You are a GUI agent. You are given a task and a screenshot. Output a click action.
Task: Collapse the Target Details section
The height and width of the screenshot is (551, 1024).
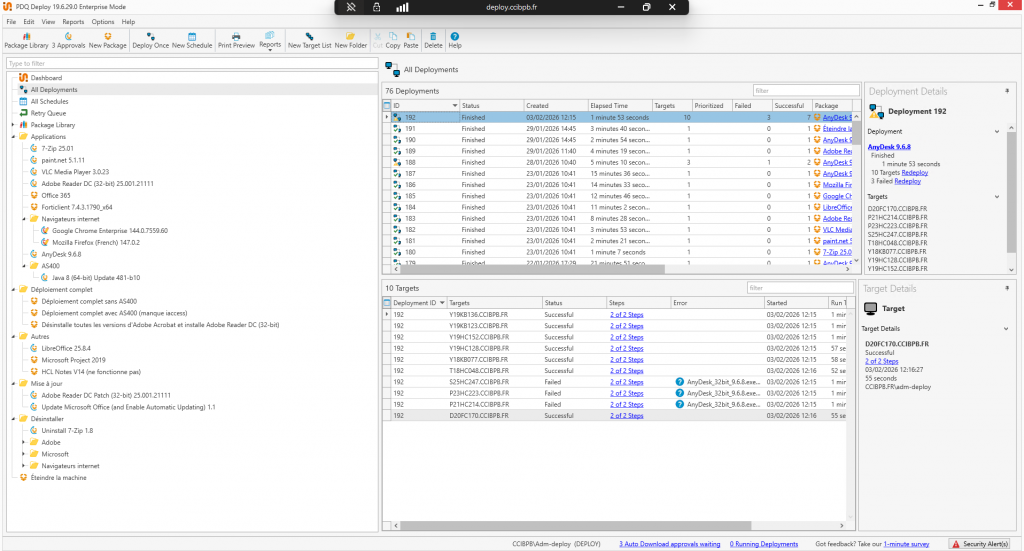(1006, 328)
